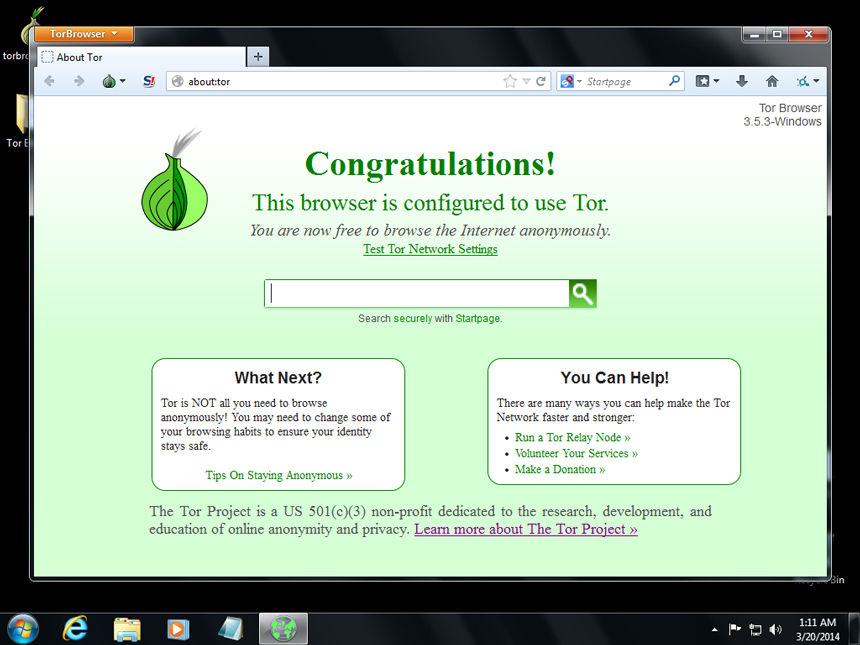The height and width of the screenshot is (645, 860).
Task: Navigate back using the back arrow
Action: point(48,81)
